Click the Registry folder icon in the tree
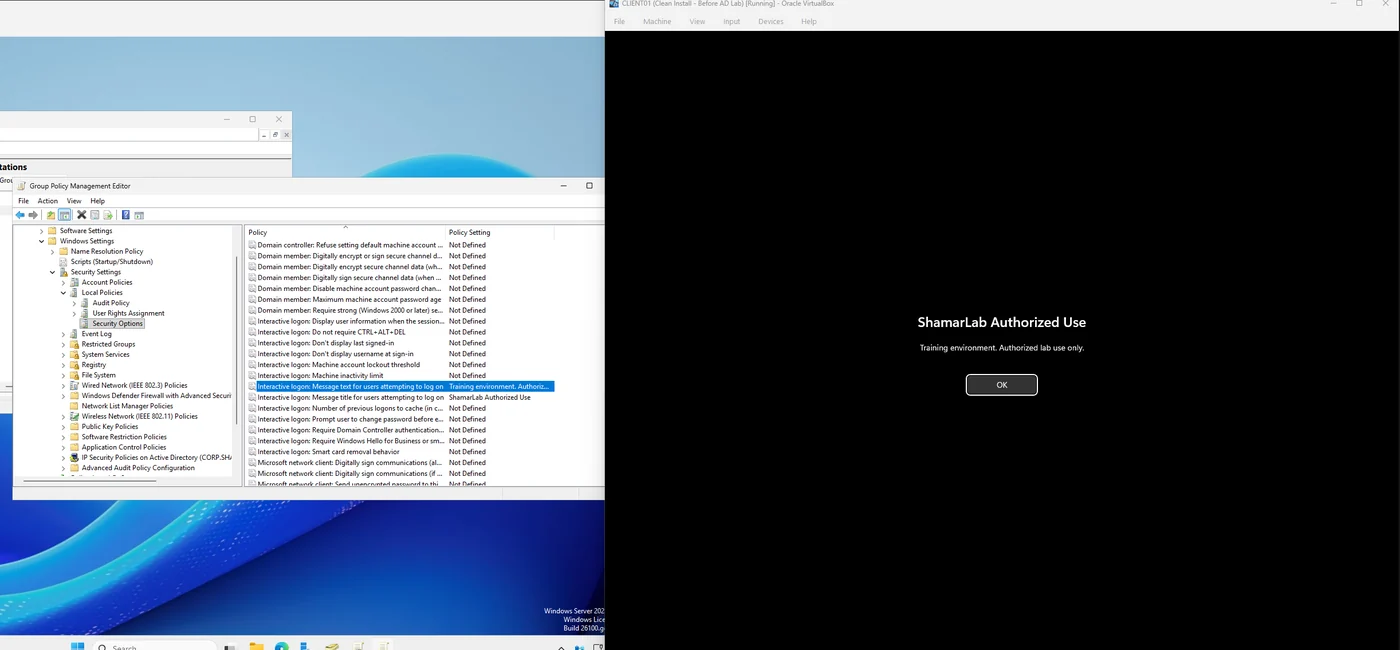Image resolution: width=1400 pixels, height=650 pixels. coord(75,365)
